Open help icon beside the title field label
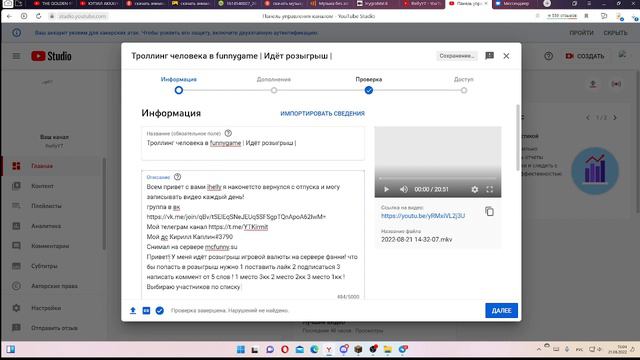Screen dimensions: 640x360 pos(228,133)
